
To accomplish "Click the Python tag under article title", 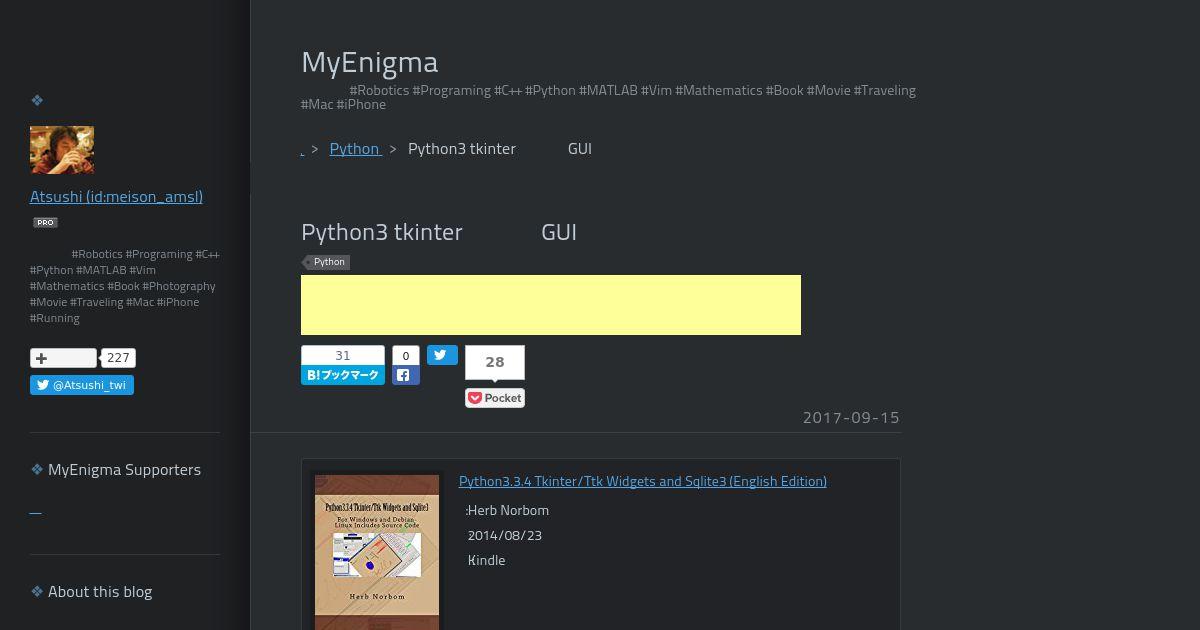I will click(327, 262).
